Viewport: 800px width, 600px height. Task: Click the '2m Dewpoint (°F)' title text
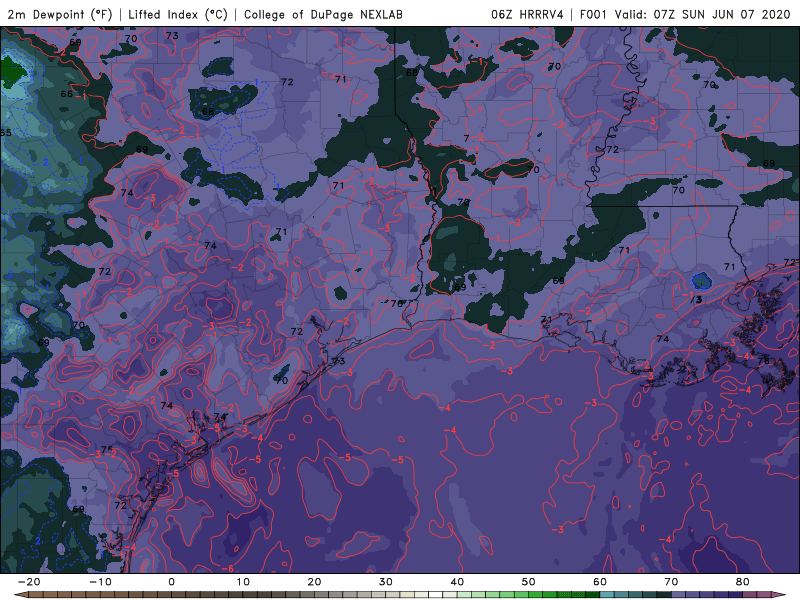pos(60,14)
